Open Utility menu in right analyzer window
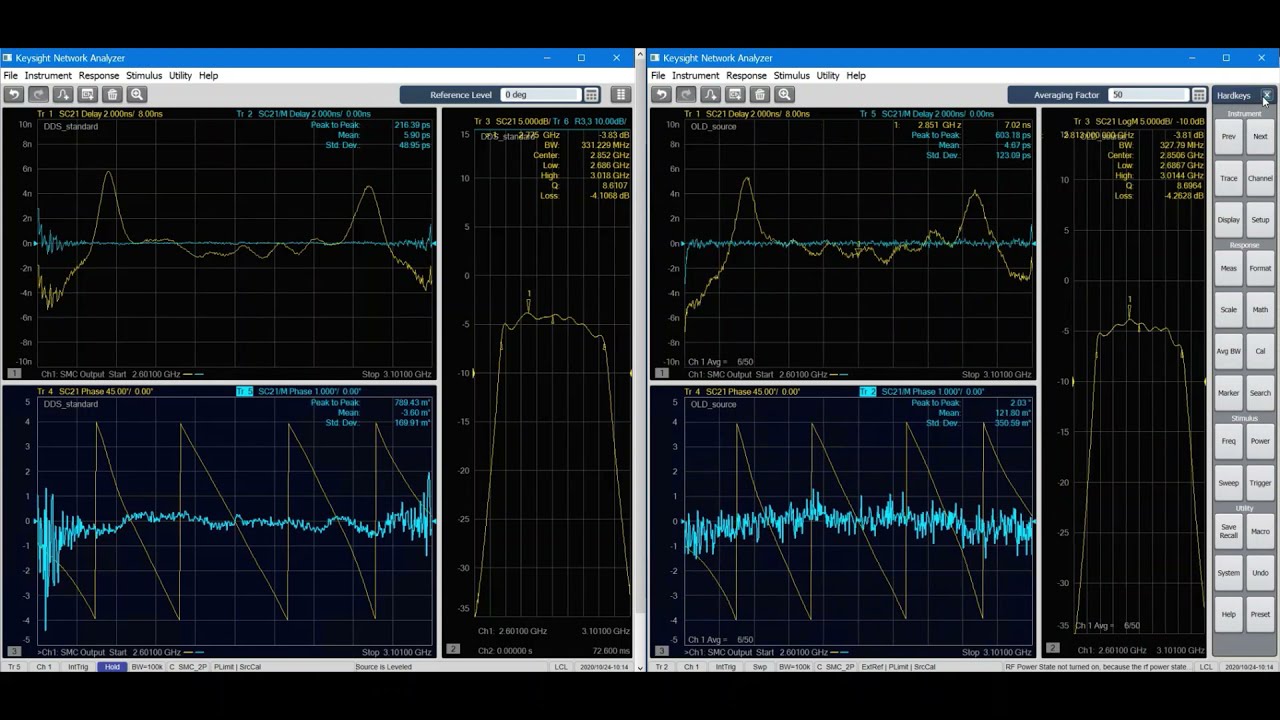Viewport: 1280px width, 720px height. [828, 75]
